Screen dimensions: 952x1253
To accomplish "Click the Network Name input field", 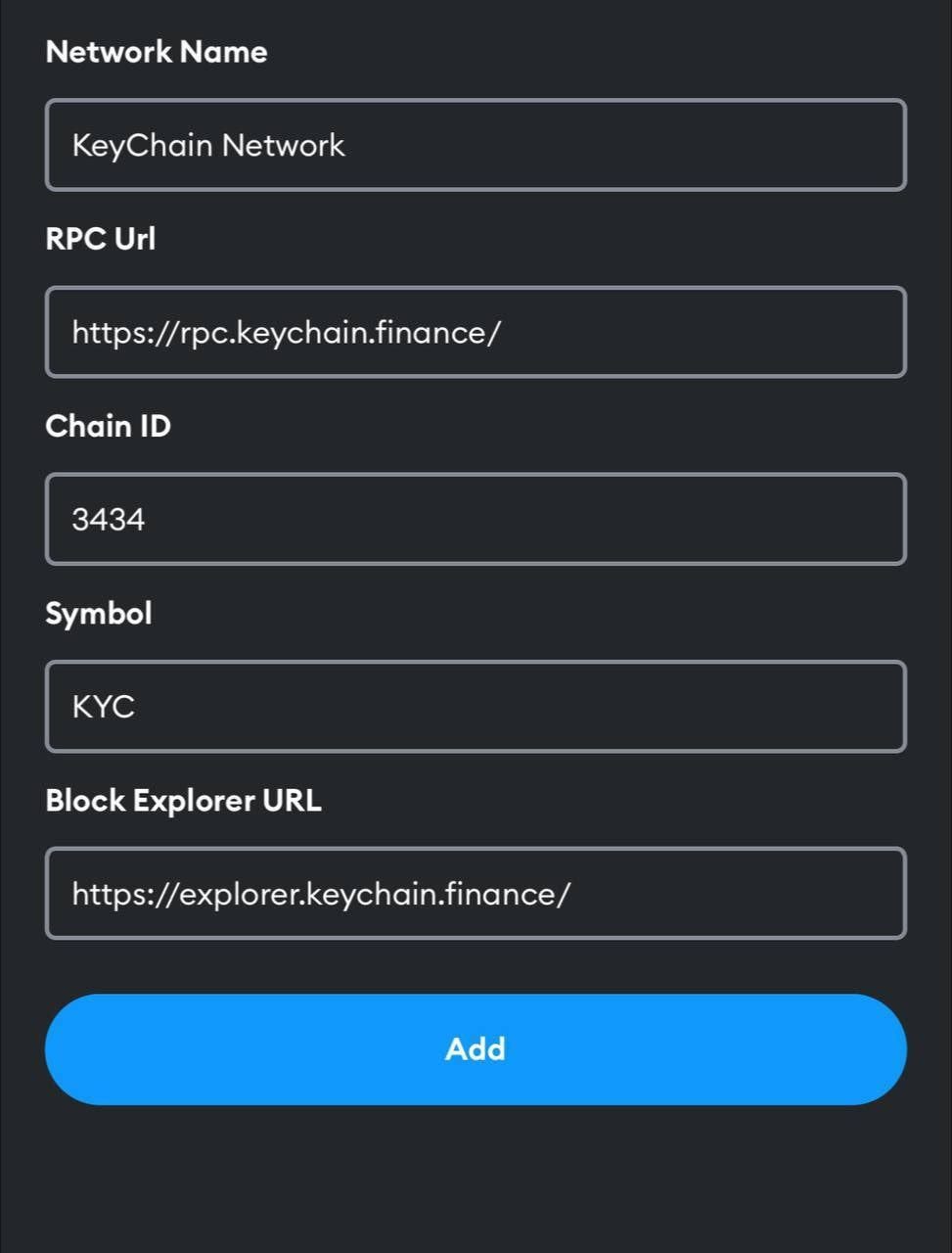I will click(x=476, y=145).
